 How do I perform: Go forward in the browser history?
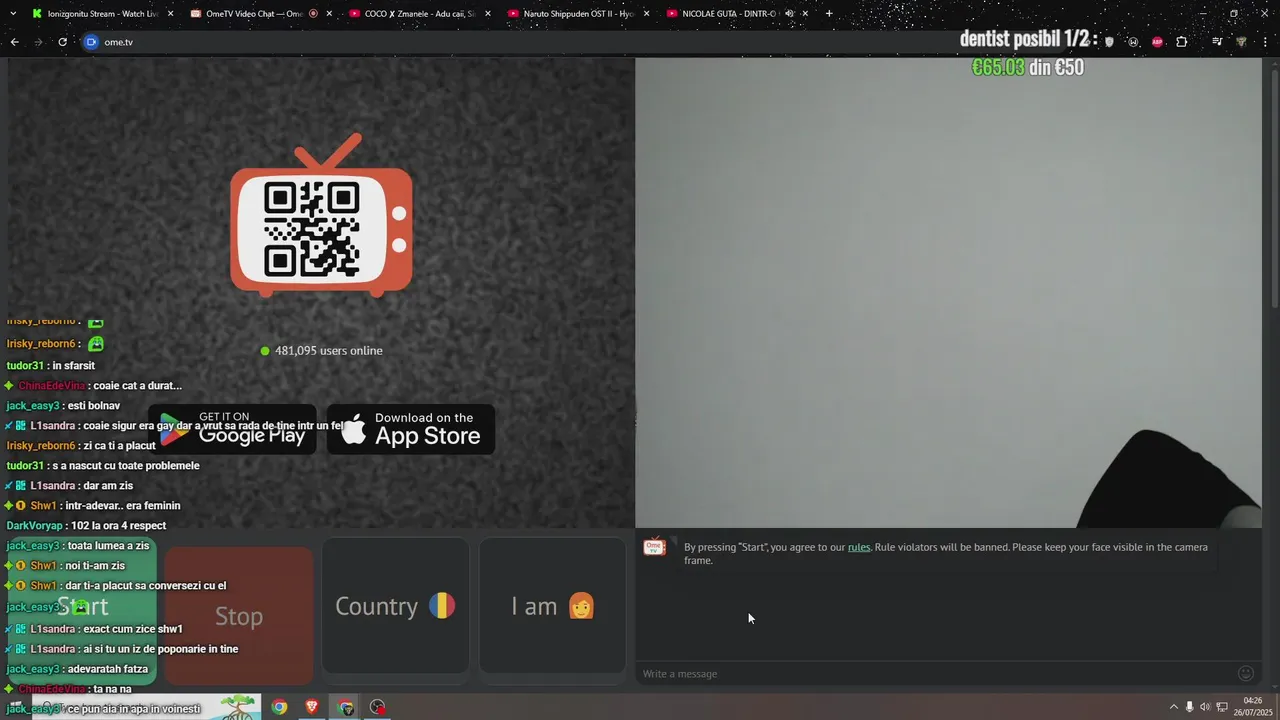click(x=38, y=42)
